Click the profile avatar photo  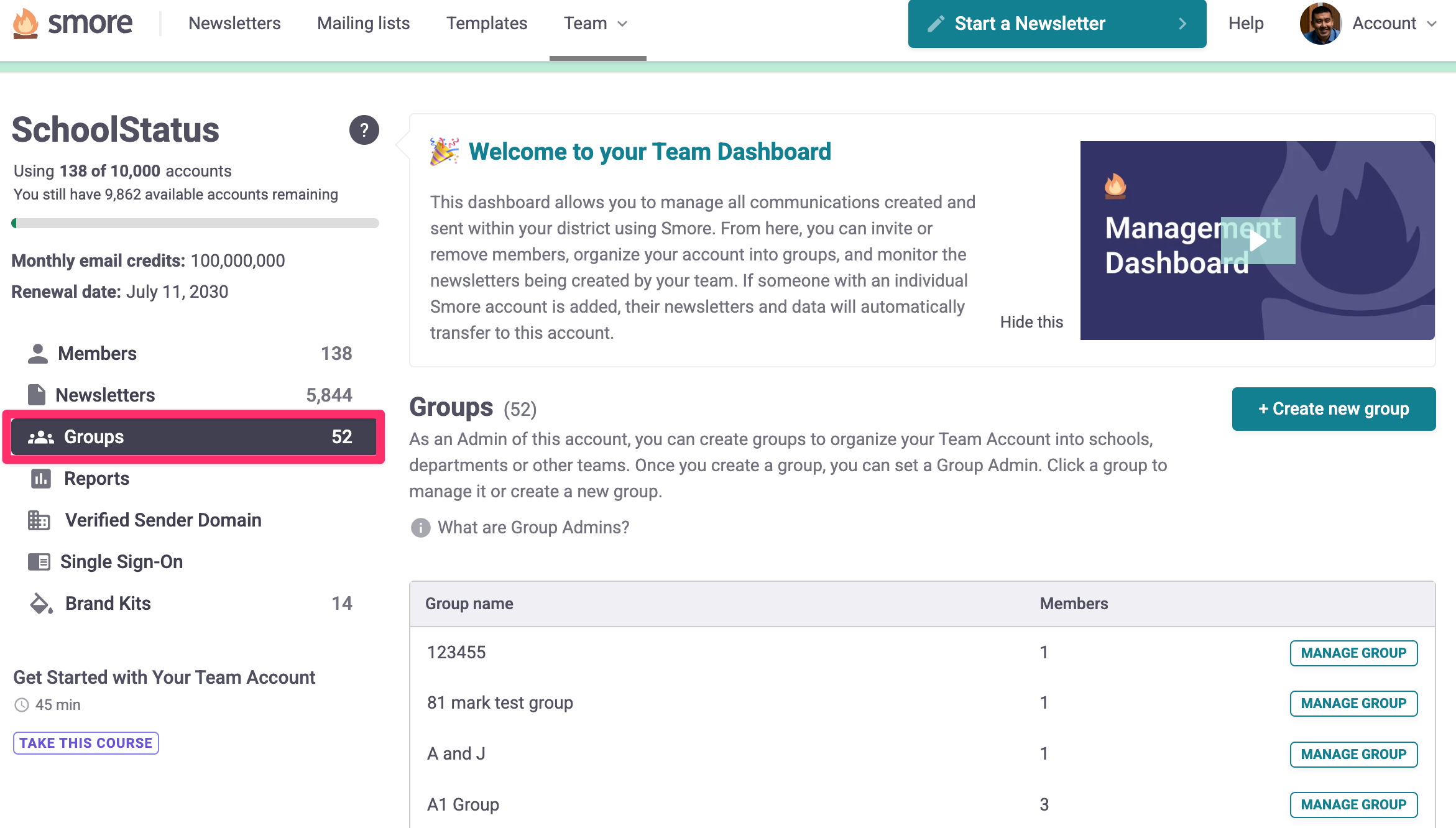tap(1320, 24)
